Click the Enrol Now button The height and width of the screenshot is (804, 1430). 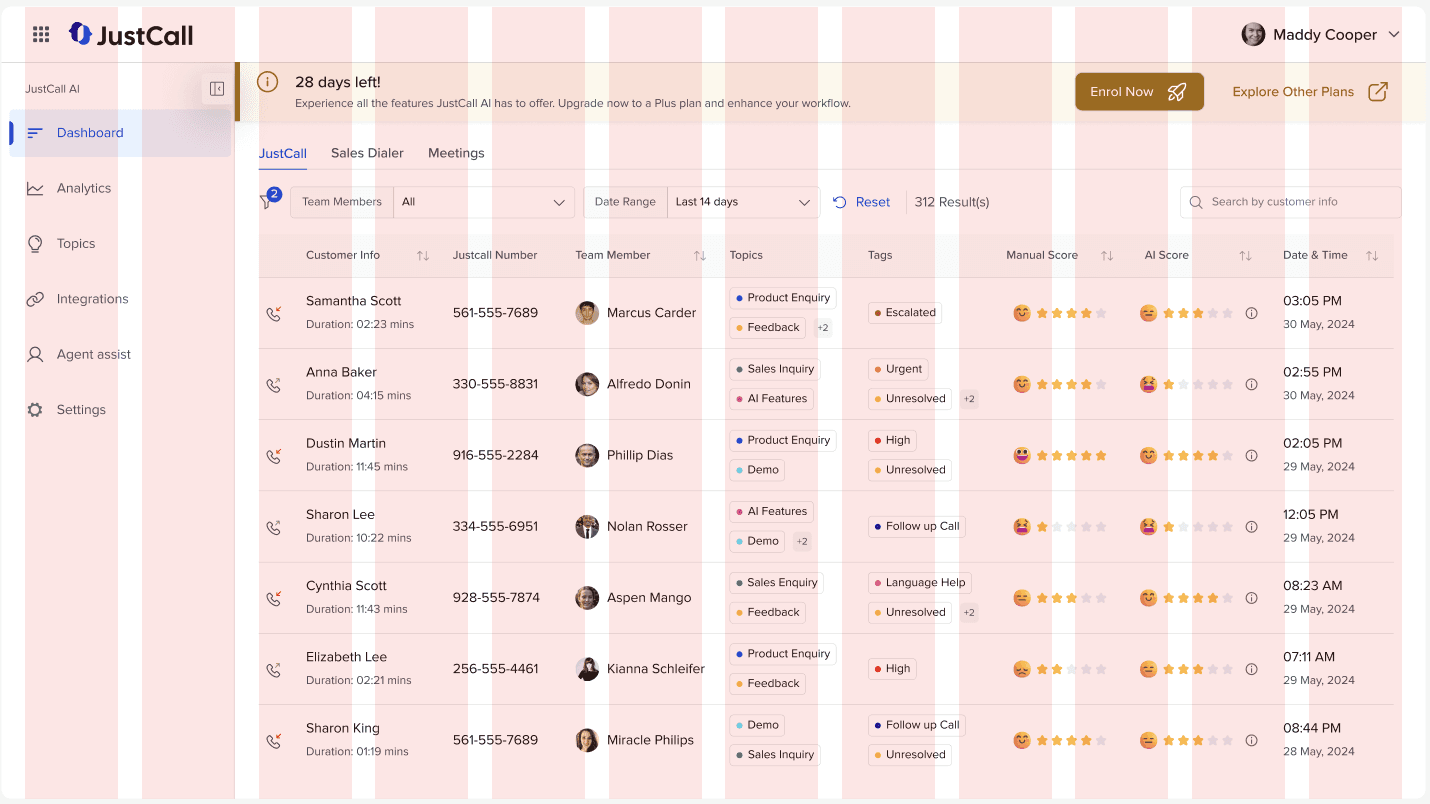(1139, 92)
